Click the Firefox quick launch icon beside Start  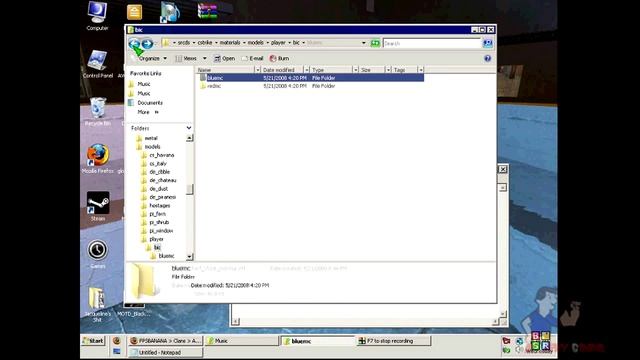click(x=116, y=340)
